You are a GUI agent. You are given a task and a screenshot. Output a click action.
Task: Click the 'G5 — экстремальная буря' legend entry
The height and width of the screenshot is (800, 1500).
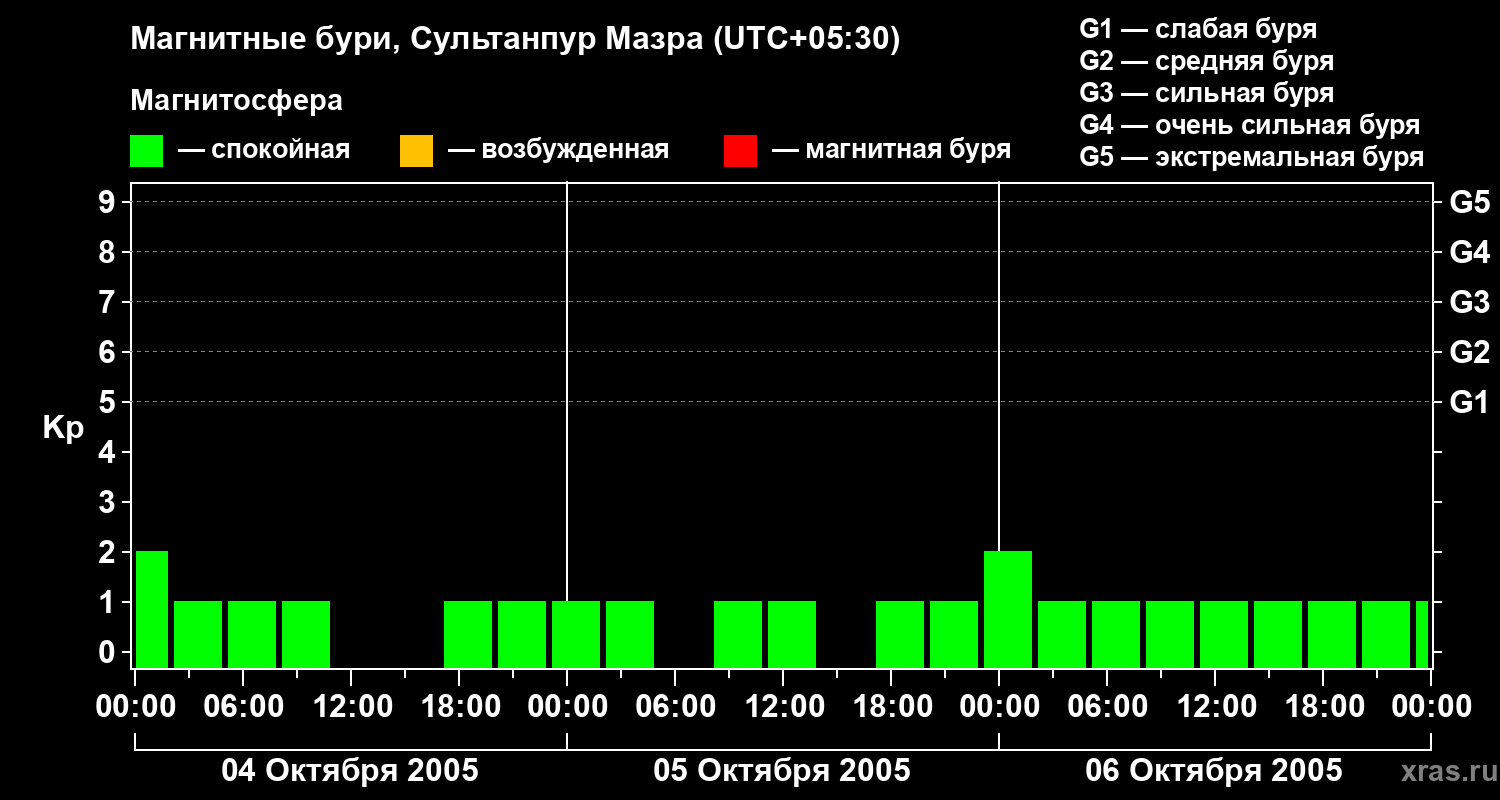1252,157
